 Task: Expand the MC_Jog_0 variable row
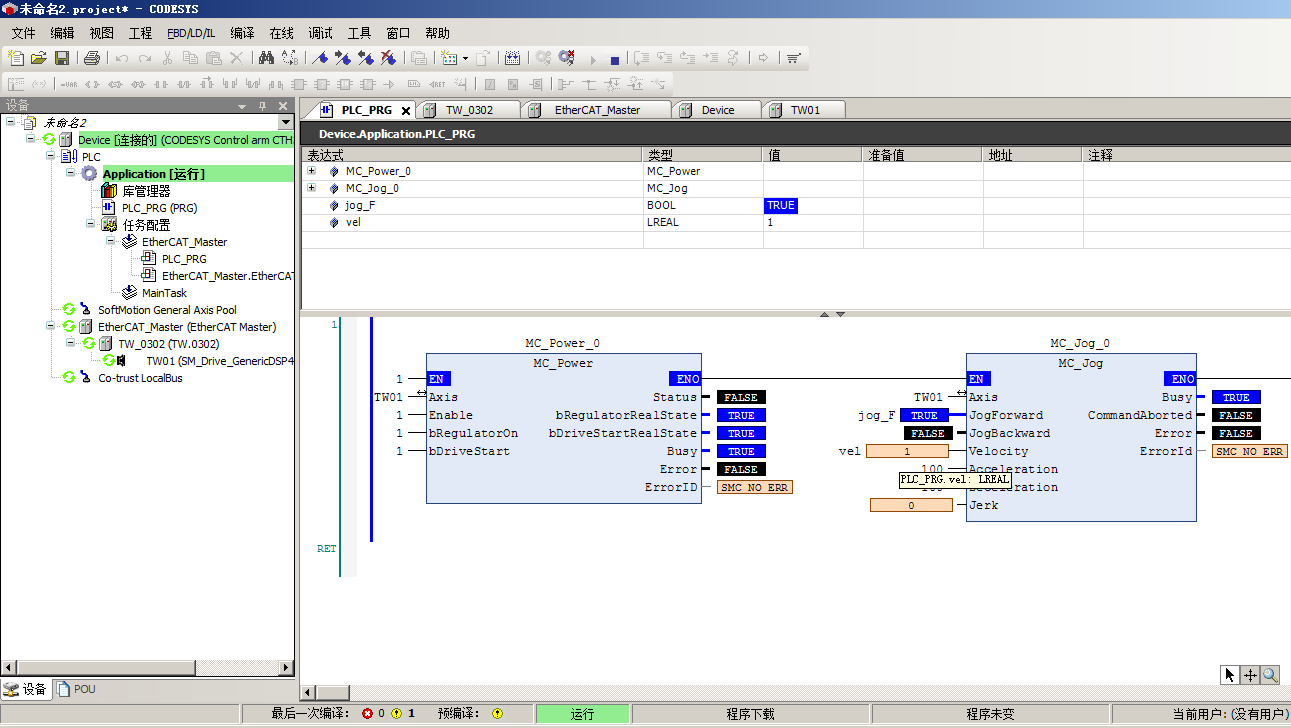pyautogui.click(x=311, y=188)
